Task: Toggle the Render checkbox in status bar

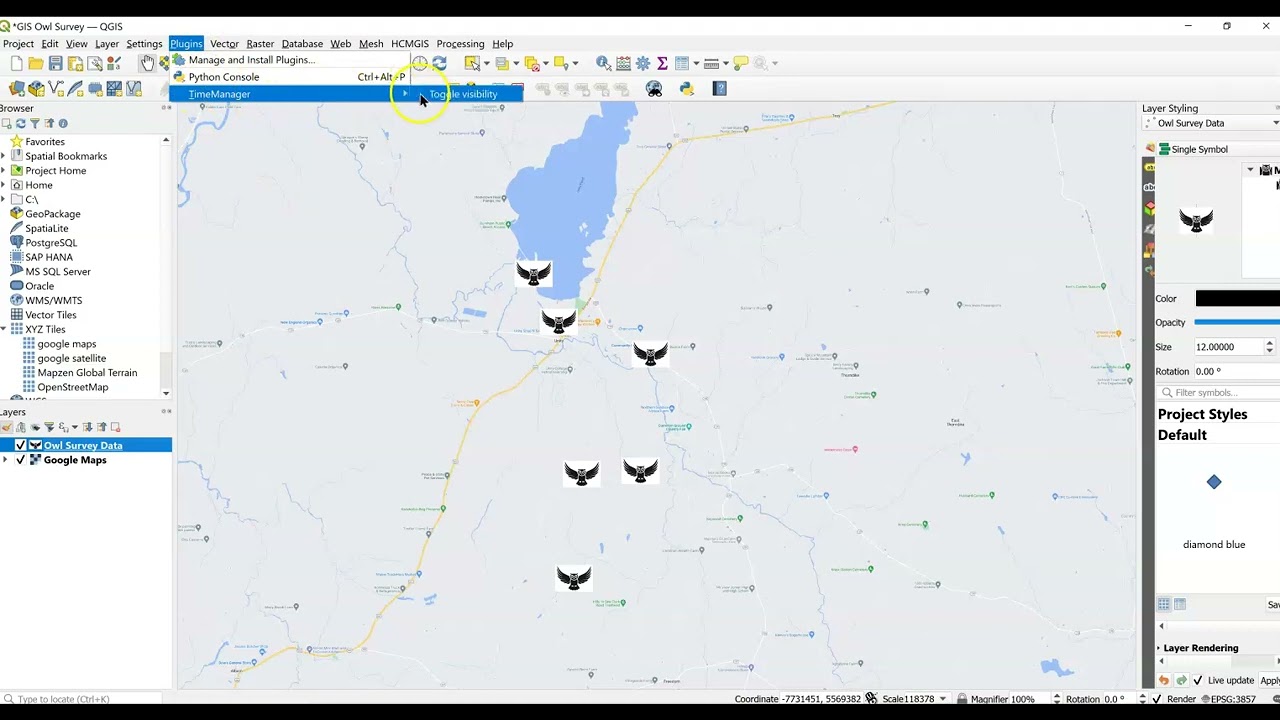Action: (1156, 699)
